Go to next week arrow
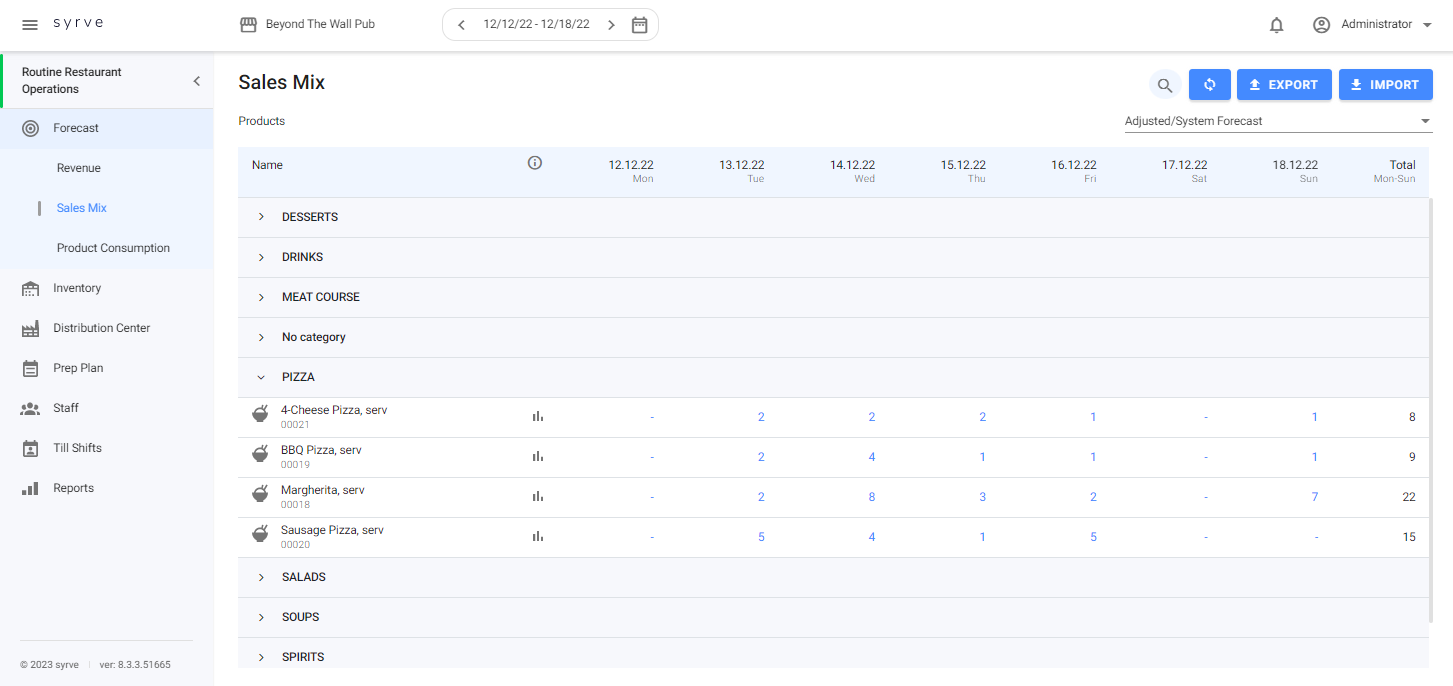1453x686 pixels. pos(611,25)
